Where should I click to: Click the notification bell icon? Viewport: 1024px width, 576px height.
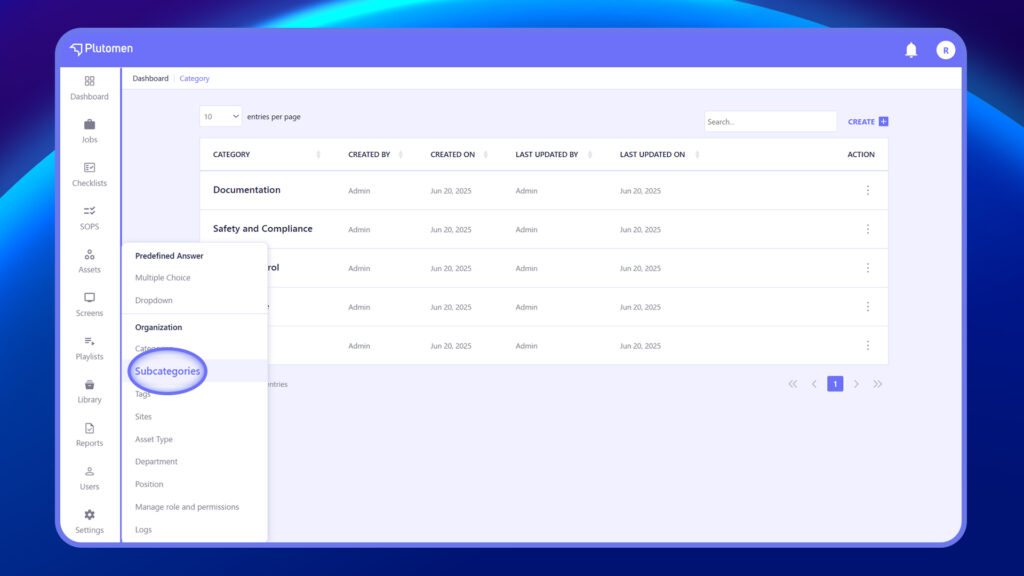pyautogui.click(x=911, y=50)
